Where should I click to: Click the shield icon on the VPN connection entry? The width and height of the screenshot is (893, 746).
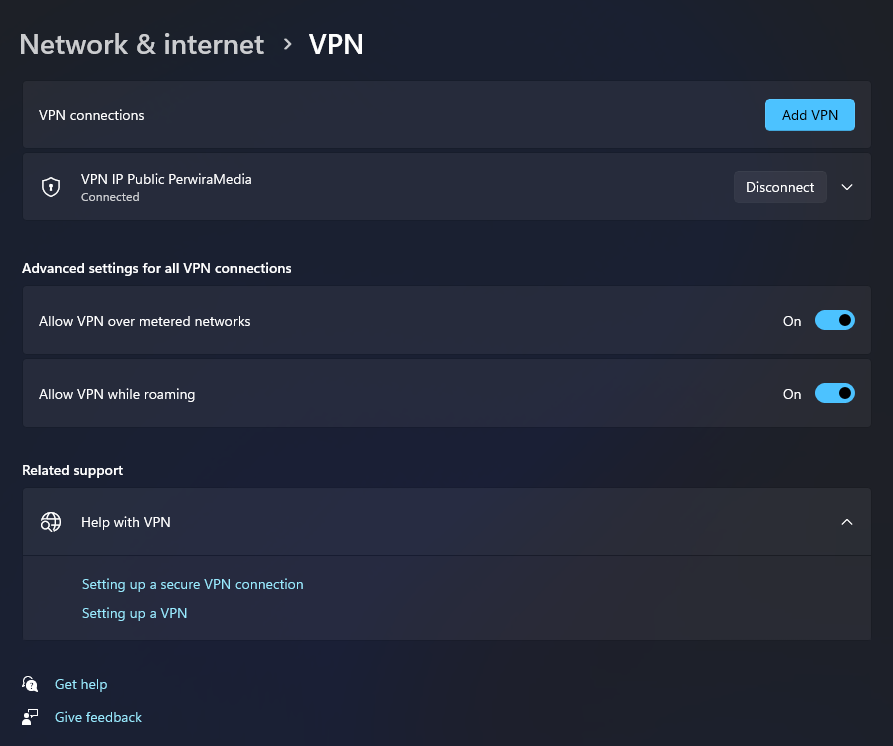pos(50,186)
